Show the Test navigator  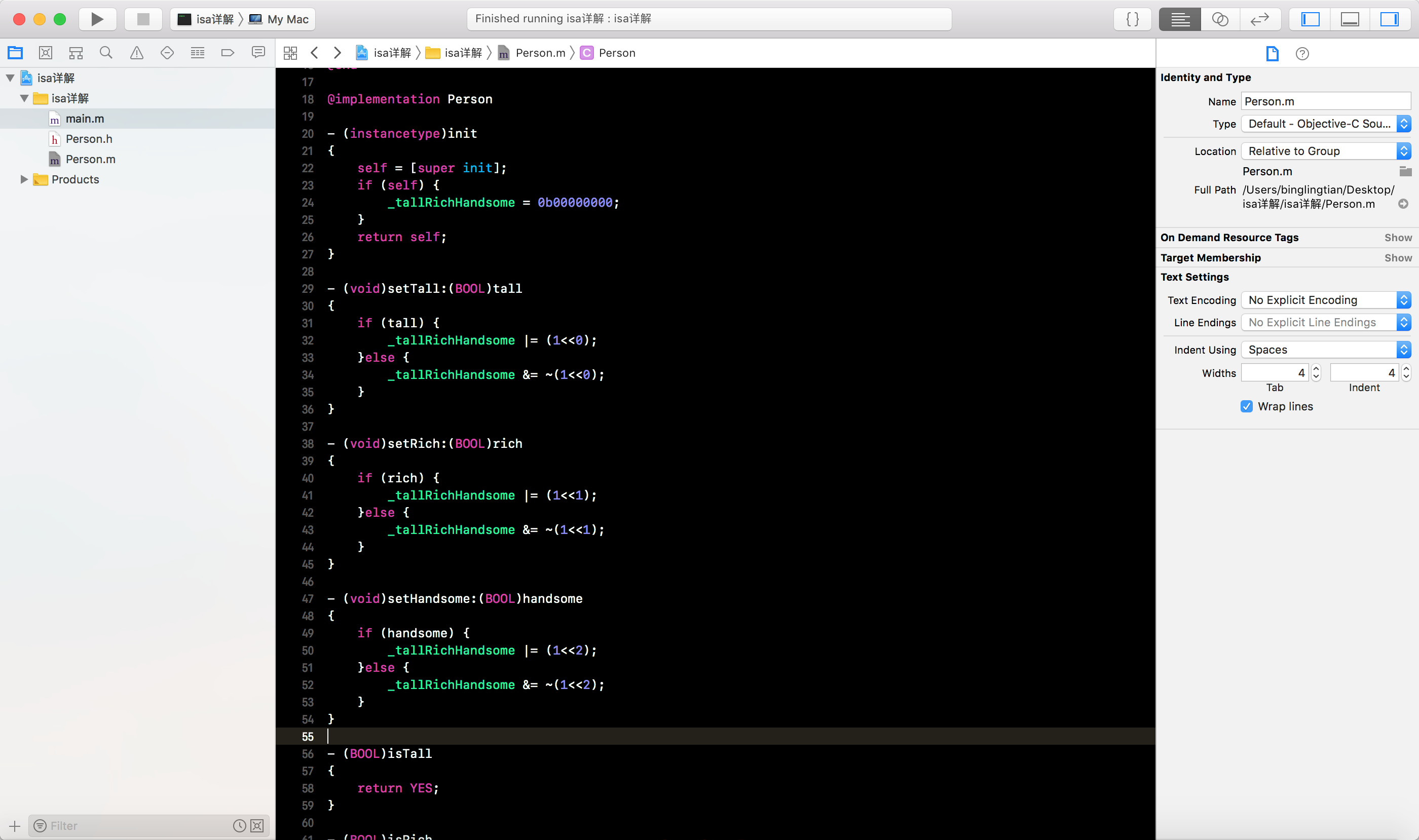[167, 53]
